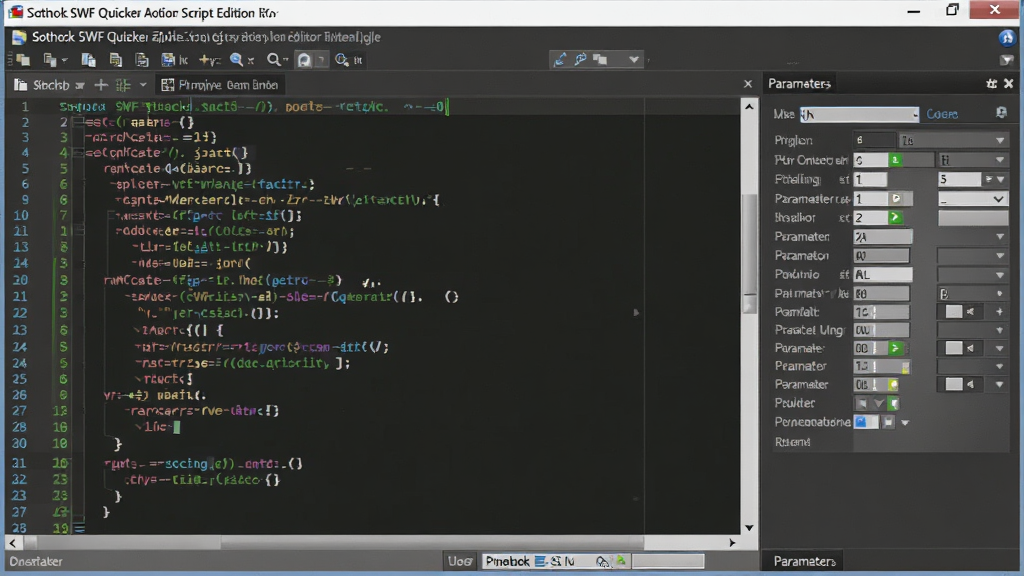Click the icon right of the Coere link

pos(1001,113)
